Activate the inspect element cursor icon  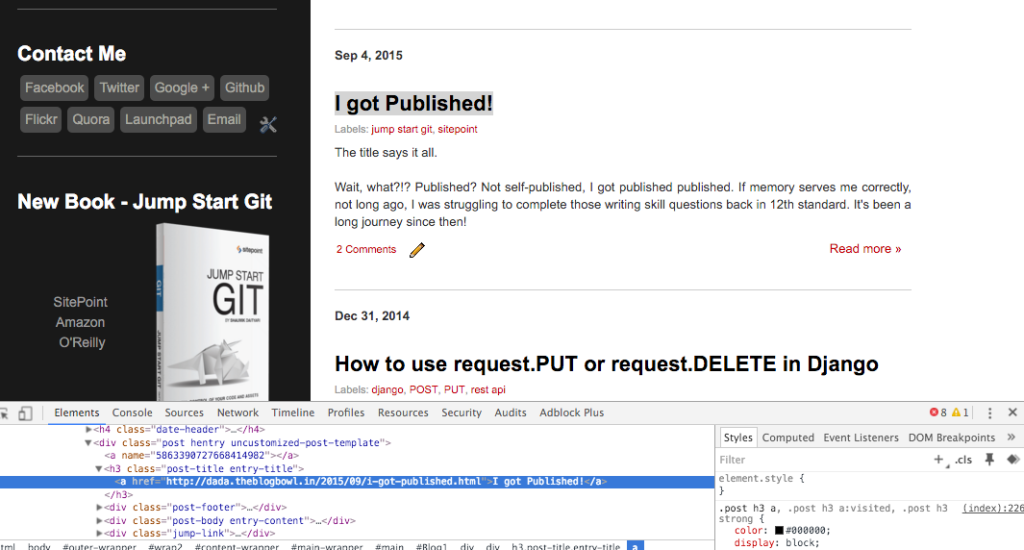pyautogui.click(x=4, y=413)
